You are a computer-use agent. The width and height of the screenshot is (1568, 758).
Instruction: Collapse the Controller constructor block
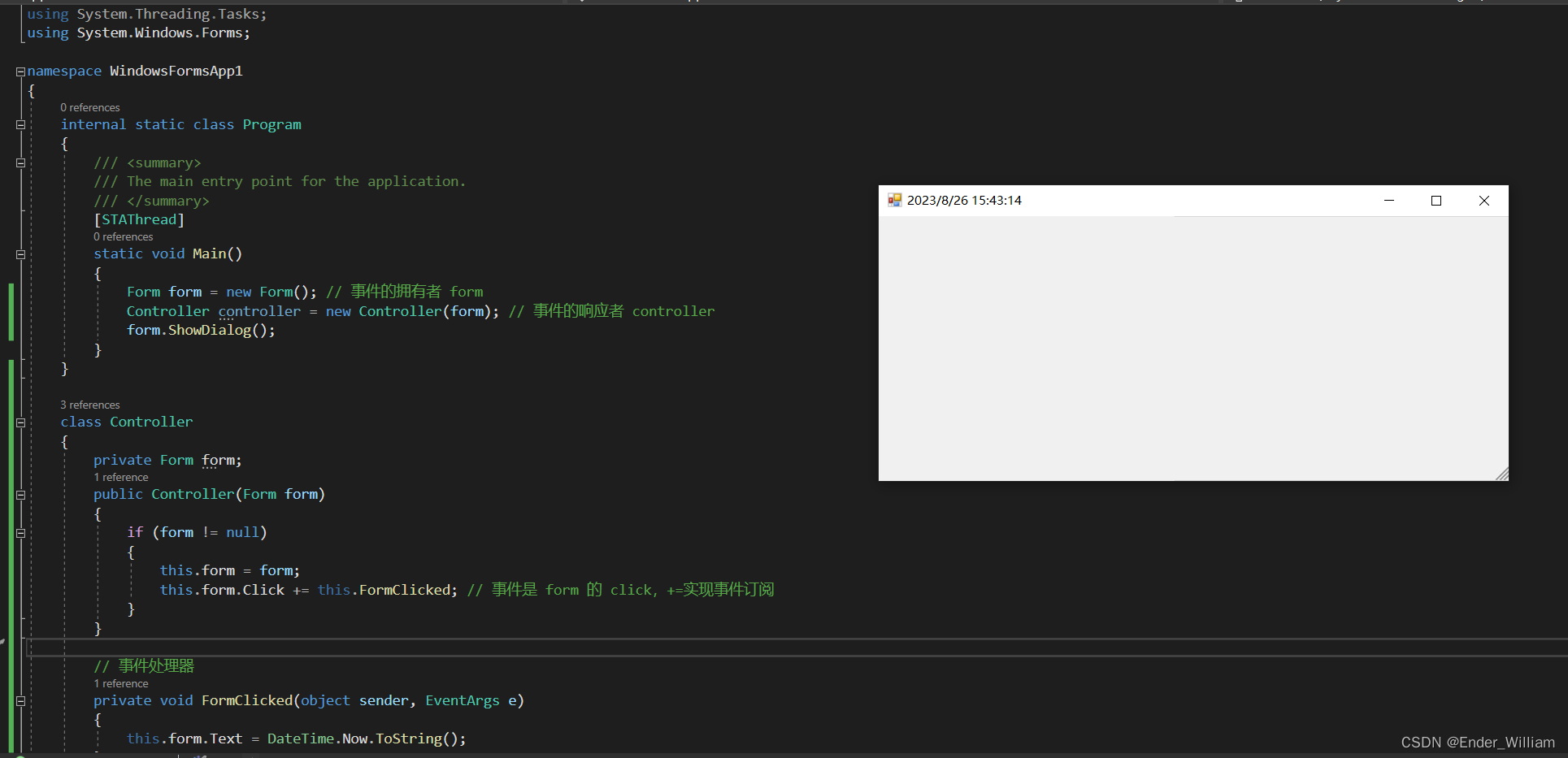[x=20, y=495]
